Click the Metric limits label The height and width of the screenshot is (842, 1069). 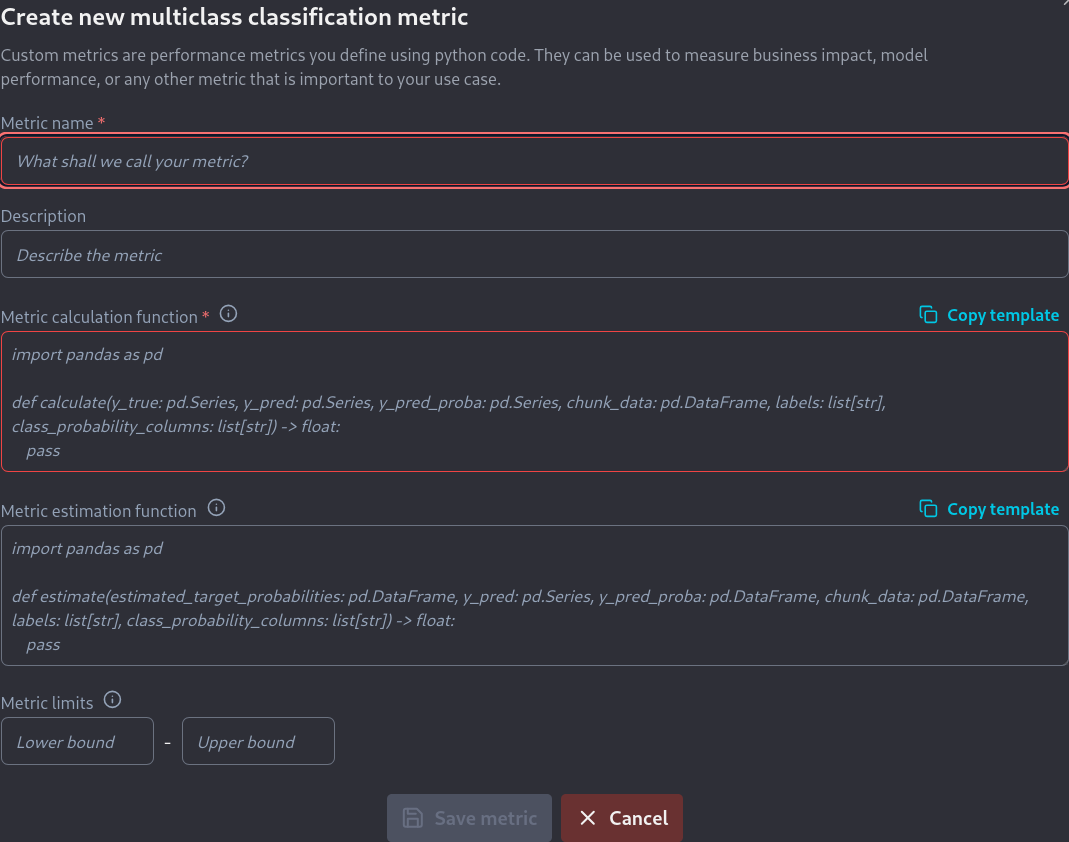tap(47, 703)
